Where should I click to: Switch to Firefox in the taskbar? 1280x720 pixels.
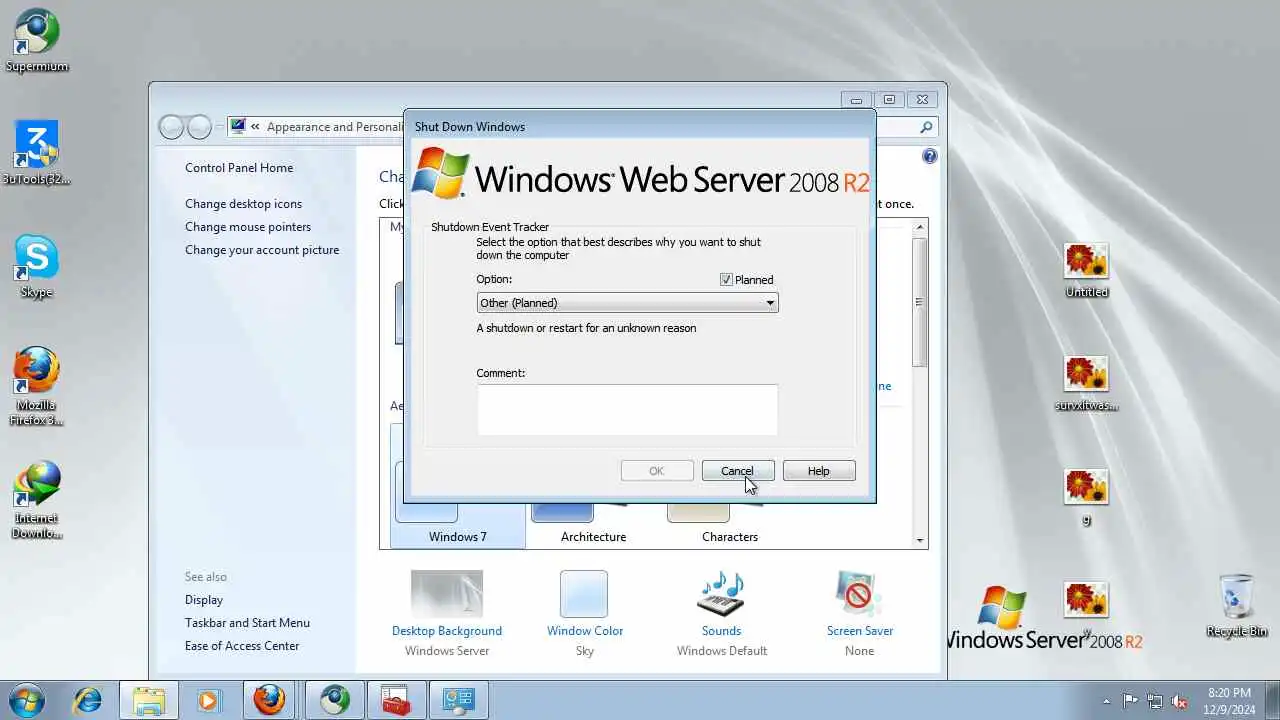269,700
